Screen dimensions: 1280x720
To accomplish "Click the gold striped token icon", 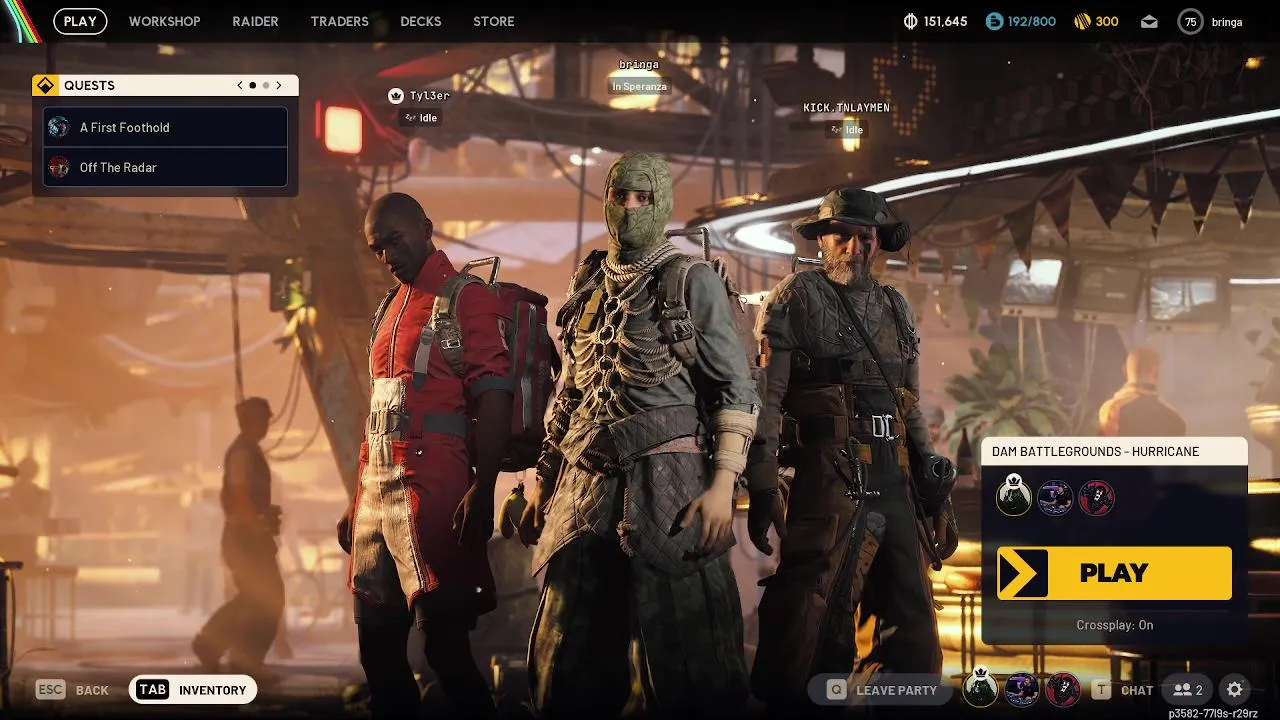I will 1082,21.
